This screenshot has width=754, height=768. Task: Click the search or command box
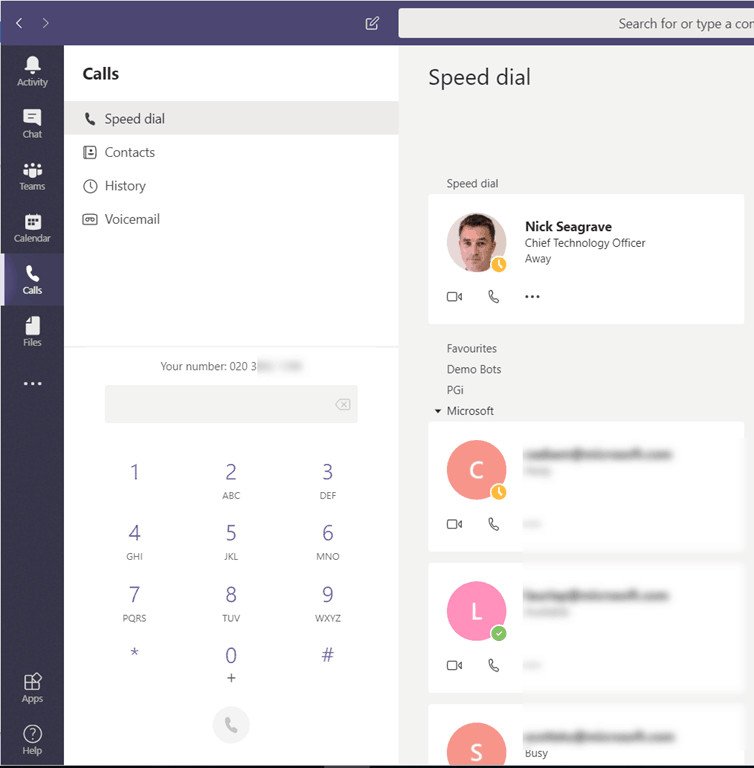(576, 23)
